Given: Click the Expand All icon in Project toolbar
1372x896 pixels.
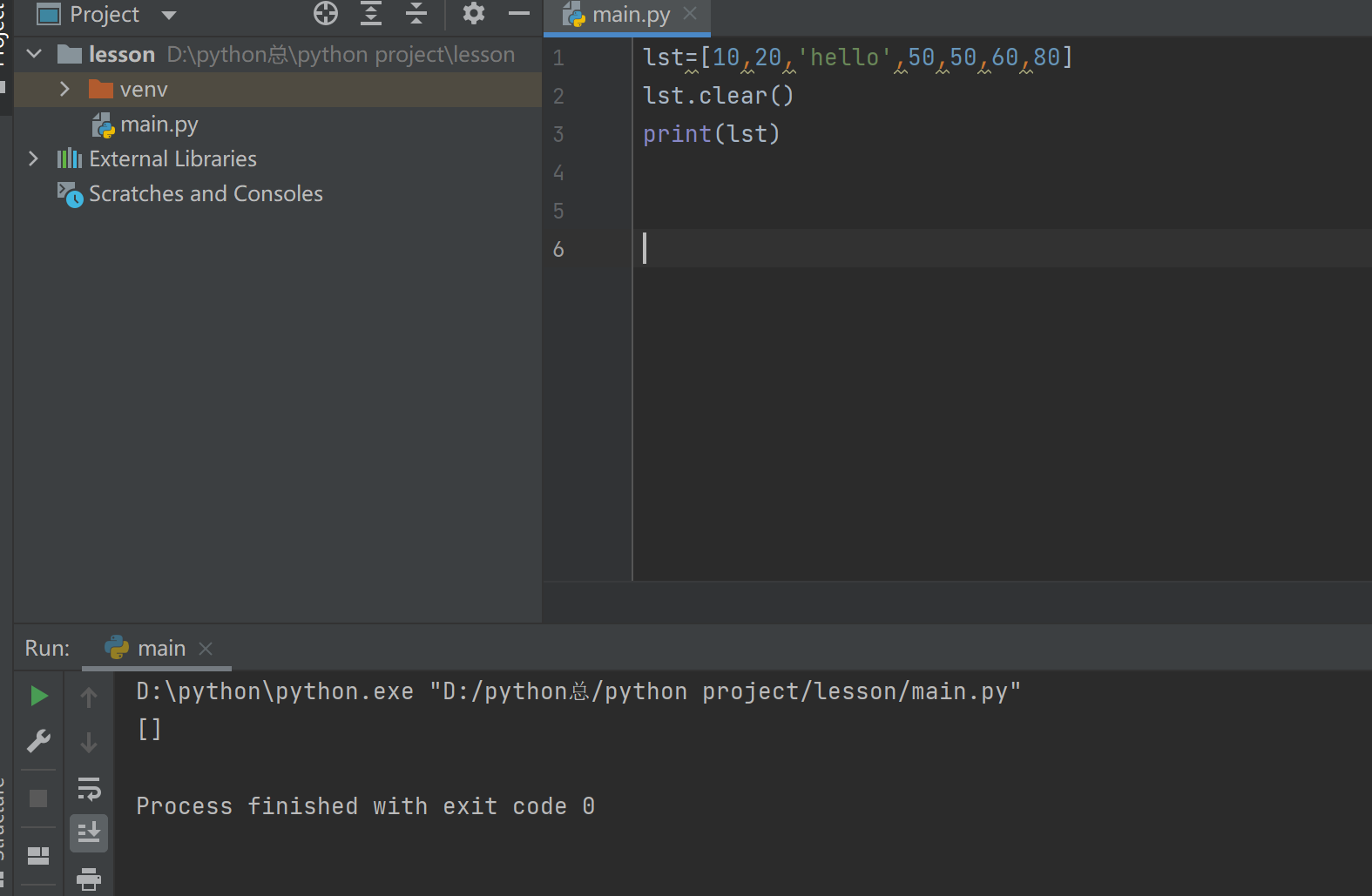Looking at the screenshot, I should [x=371, y=14].
